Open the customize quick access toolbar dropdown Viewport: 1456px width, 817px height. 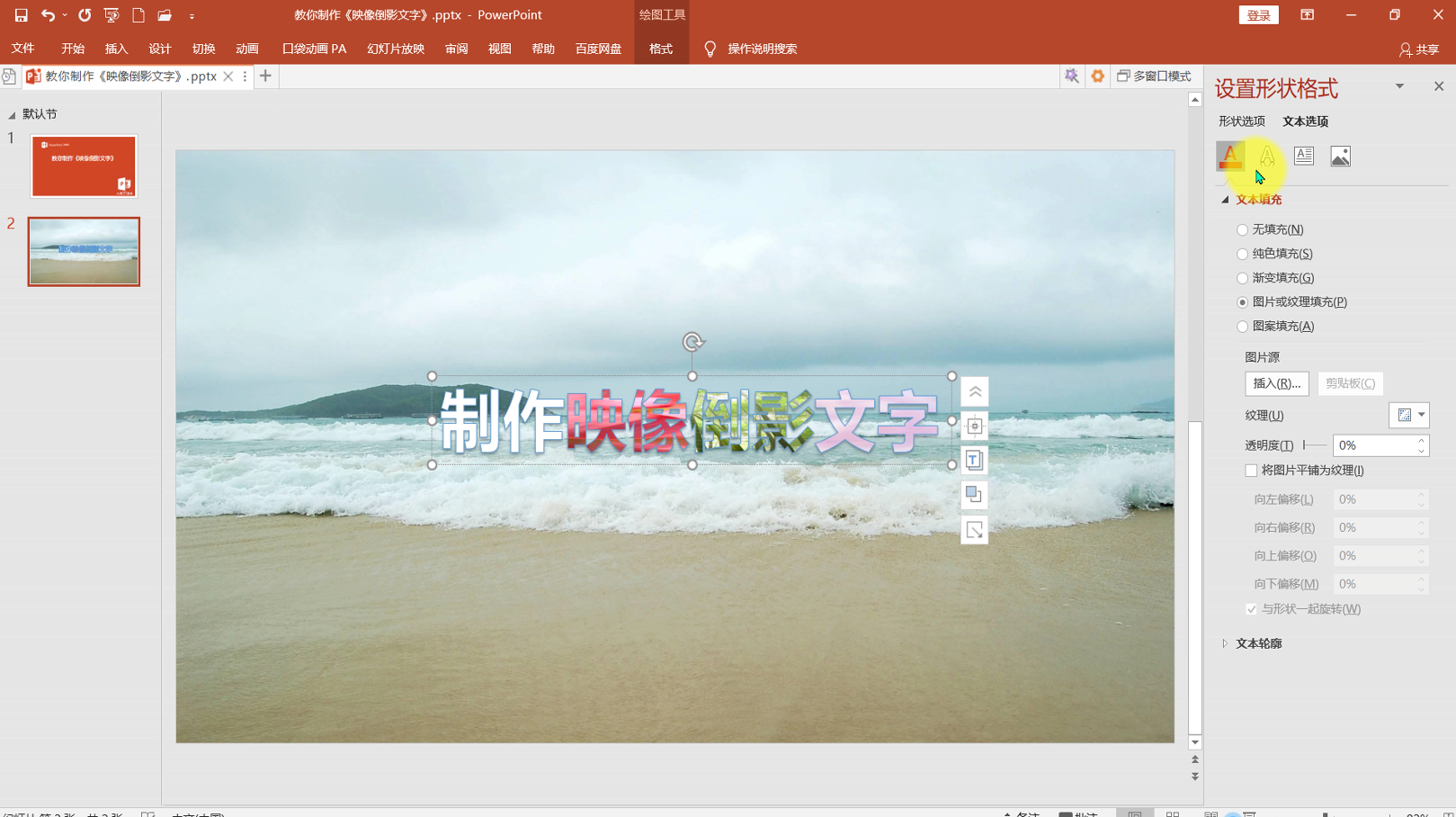tap(192, 16)
